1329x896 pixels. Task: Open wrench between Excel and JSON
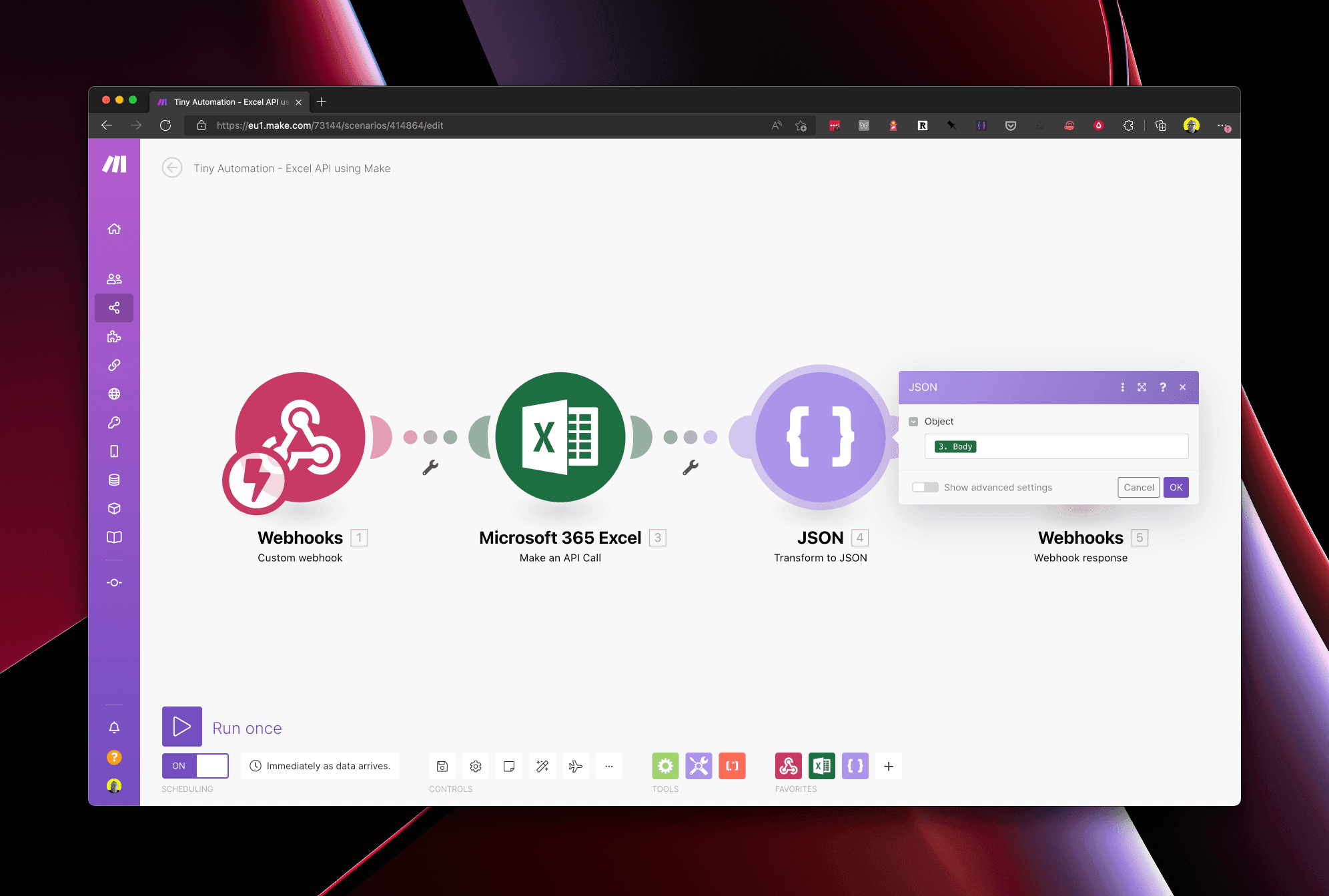click(691, 468)
